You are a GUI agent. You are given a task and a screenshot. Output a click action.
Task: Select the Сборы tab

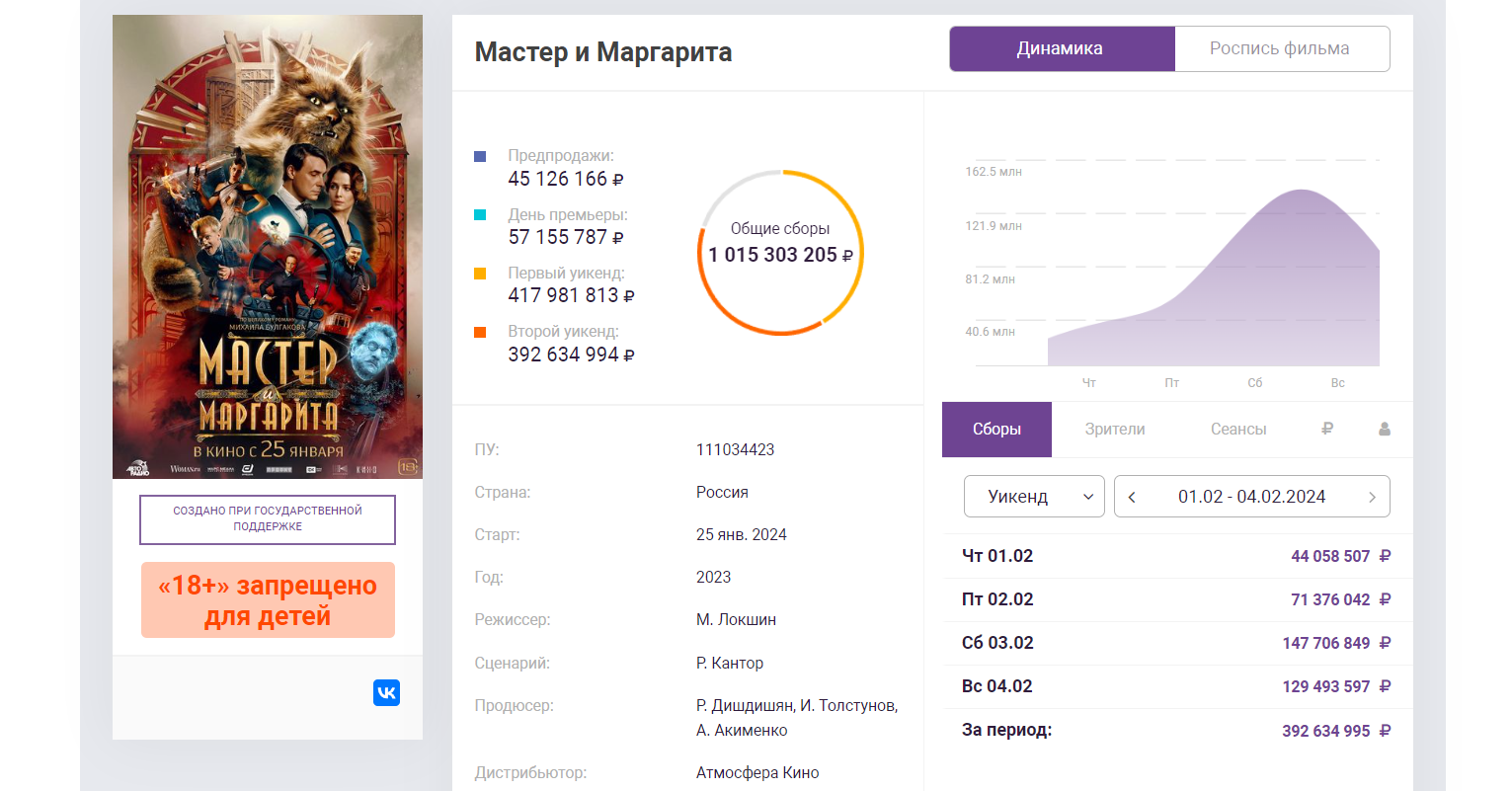click(996, 429)
